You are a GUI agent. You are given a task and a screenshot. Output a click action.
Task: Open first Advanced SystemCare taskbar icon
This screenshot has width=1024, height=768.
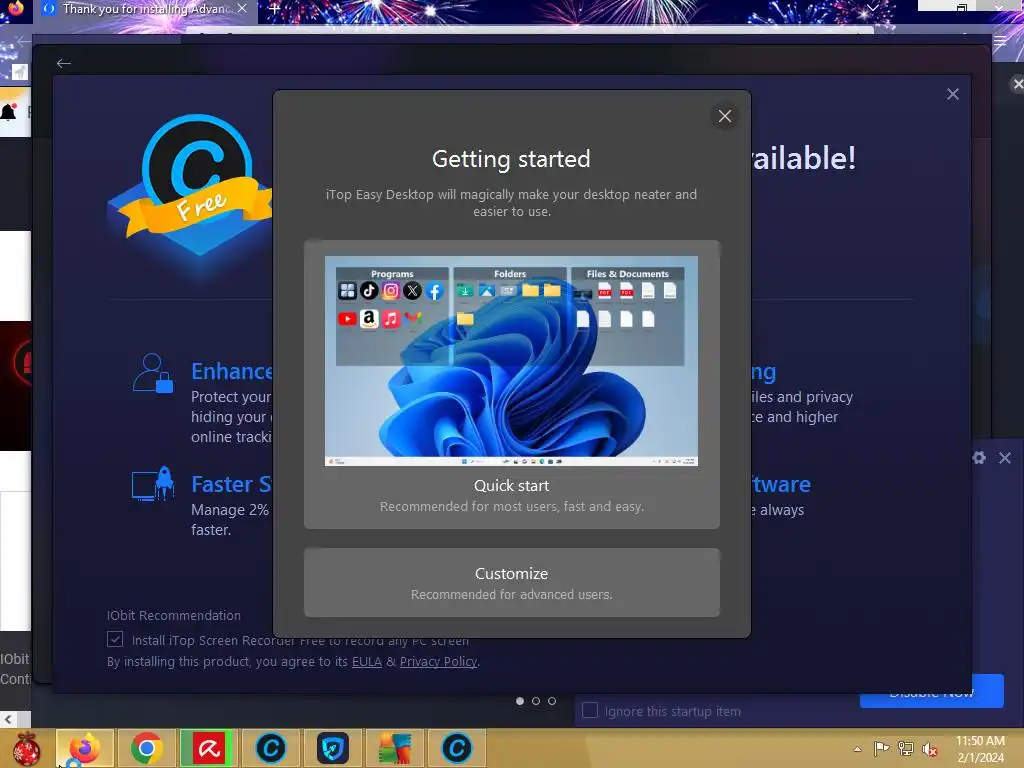270,748
